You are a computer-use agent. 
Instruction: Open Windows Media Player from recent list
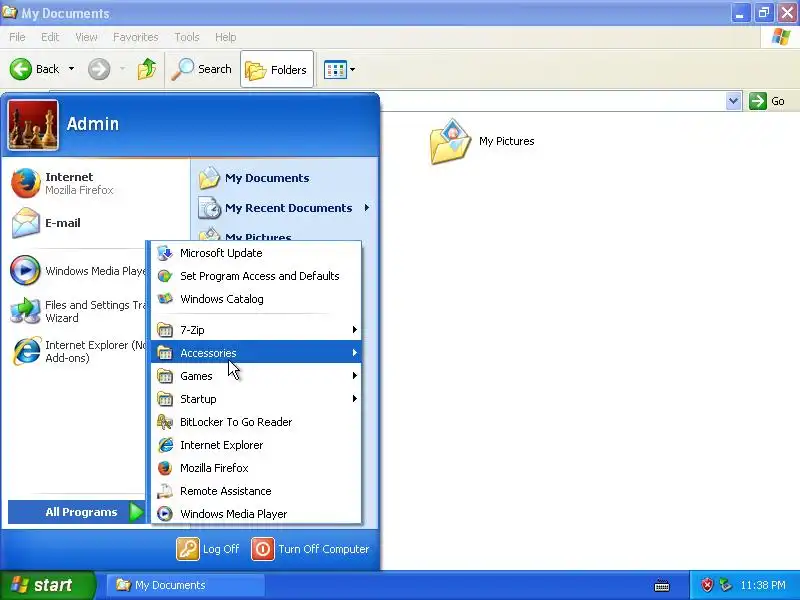78,270
